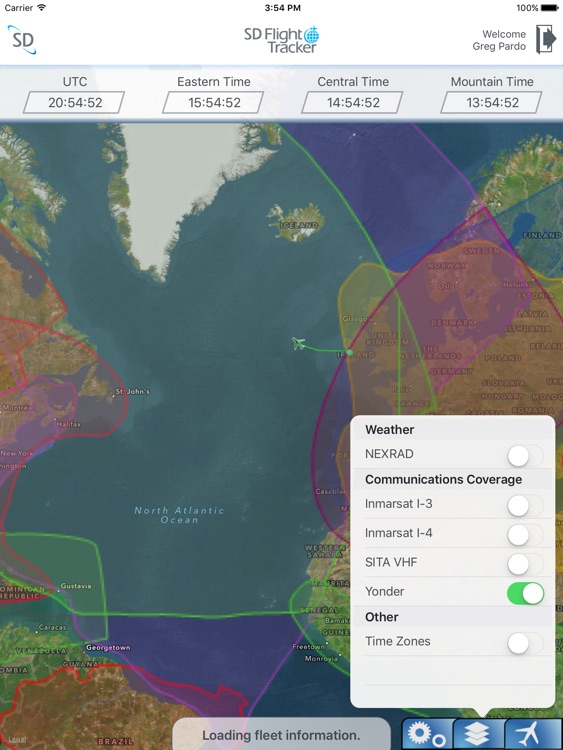Viewport: 563px width, 750px height.
Task: Tap the ICELAND map label
Action: click(298, 225)
